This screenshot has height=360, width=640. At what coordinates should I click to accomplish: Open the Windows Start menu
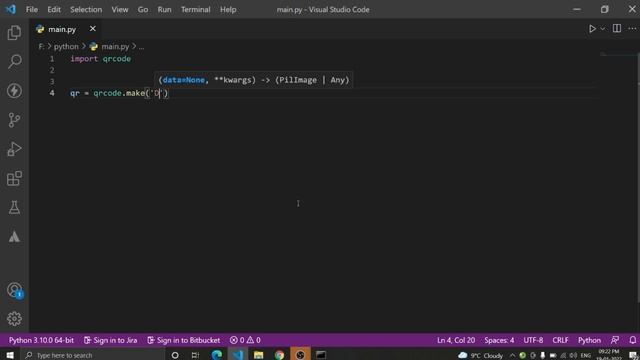point(10,355)
